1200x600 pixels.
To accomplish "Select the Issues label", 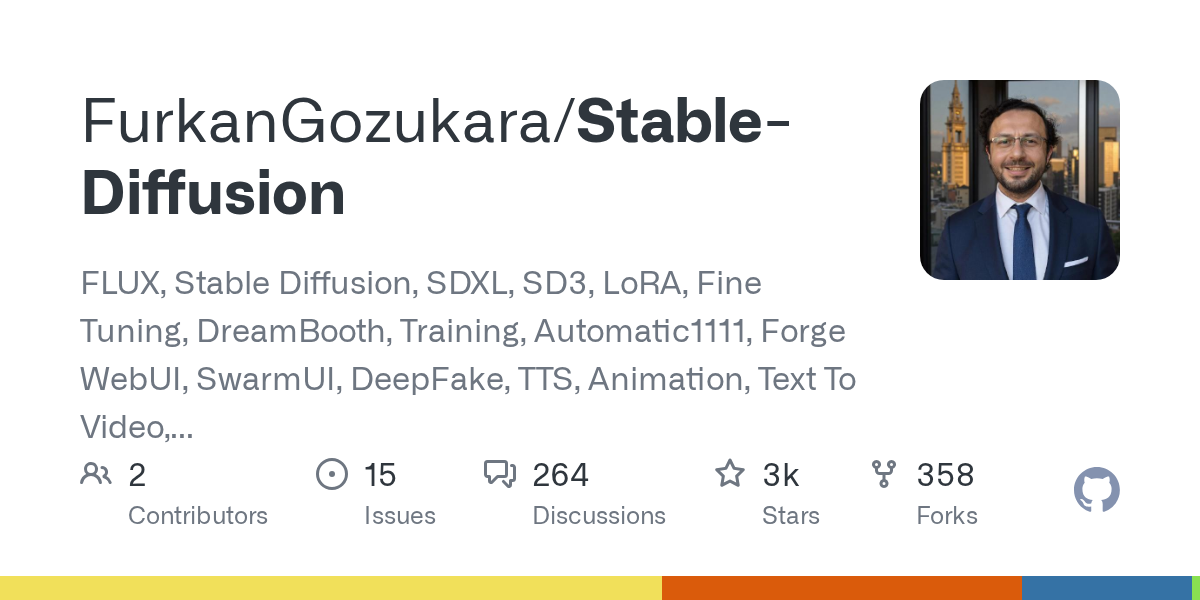I will 399,516.
